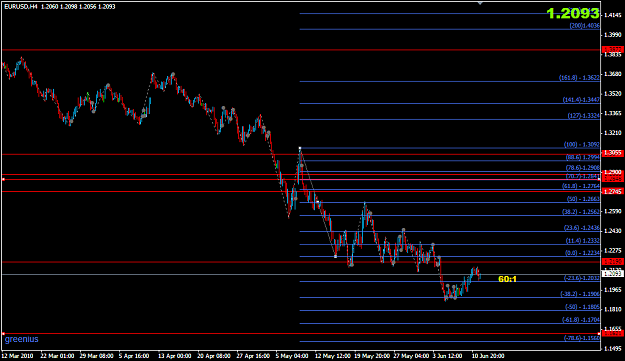Viewport: 625px width, 361px height.
Task: Click the 1.2275 price scale value
Action: click(612, 250)
